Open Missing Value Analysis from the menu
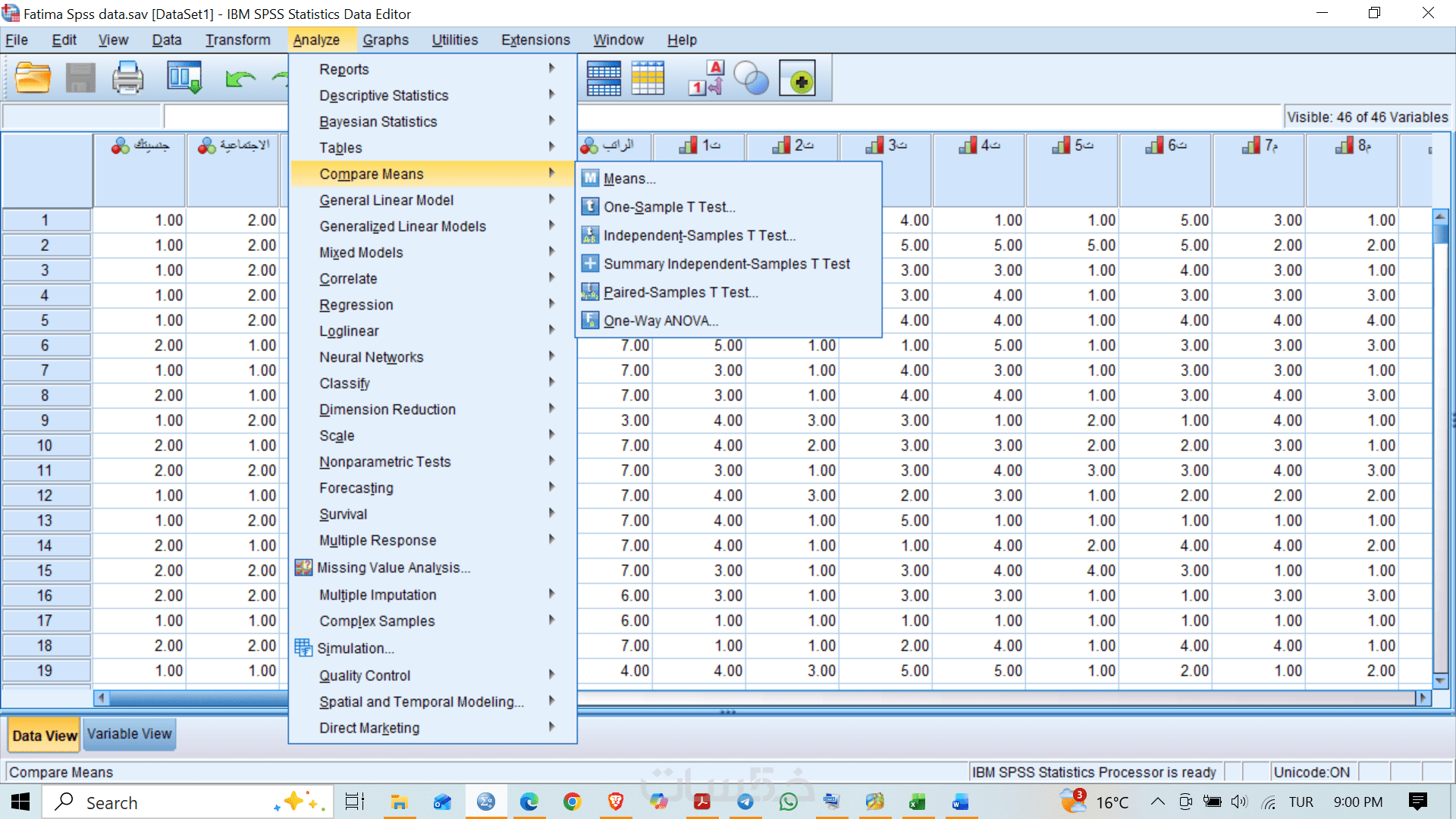The height and width of the screenshot is (819, 1456). pos(393,567)
